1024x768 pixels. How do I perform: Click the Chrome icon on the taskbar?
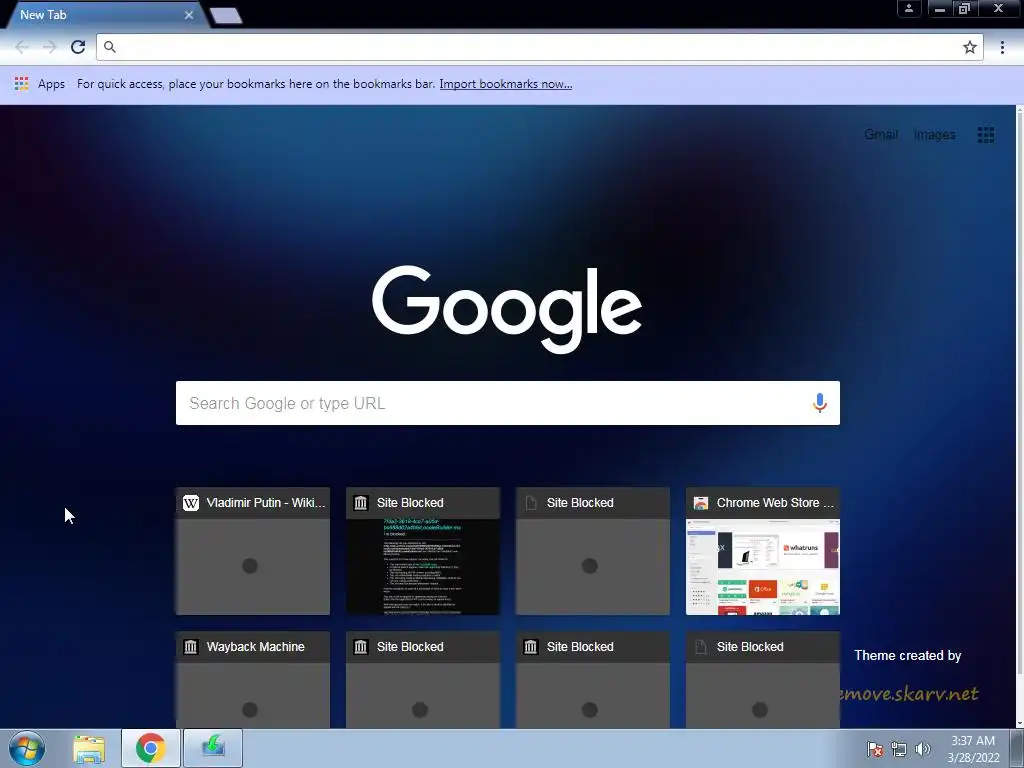click(x=150, y=748)
